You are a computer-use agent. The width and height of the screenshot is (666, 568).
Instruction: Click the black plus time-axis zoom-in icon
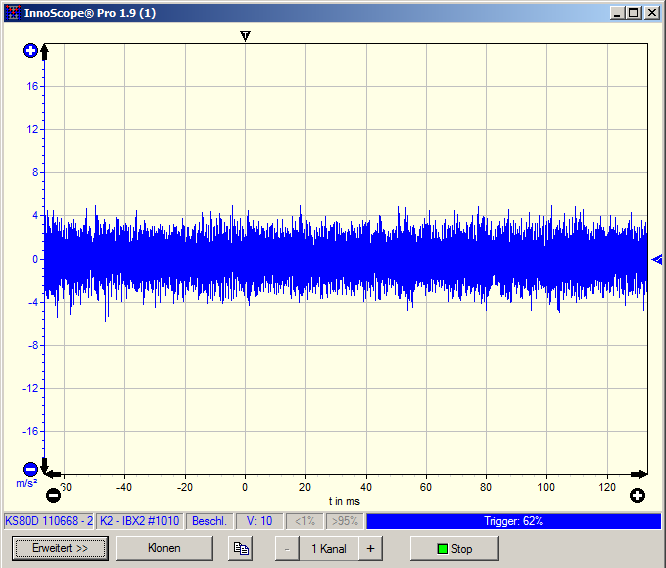tap(637, 495)
